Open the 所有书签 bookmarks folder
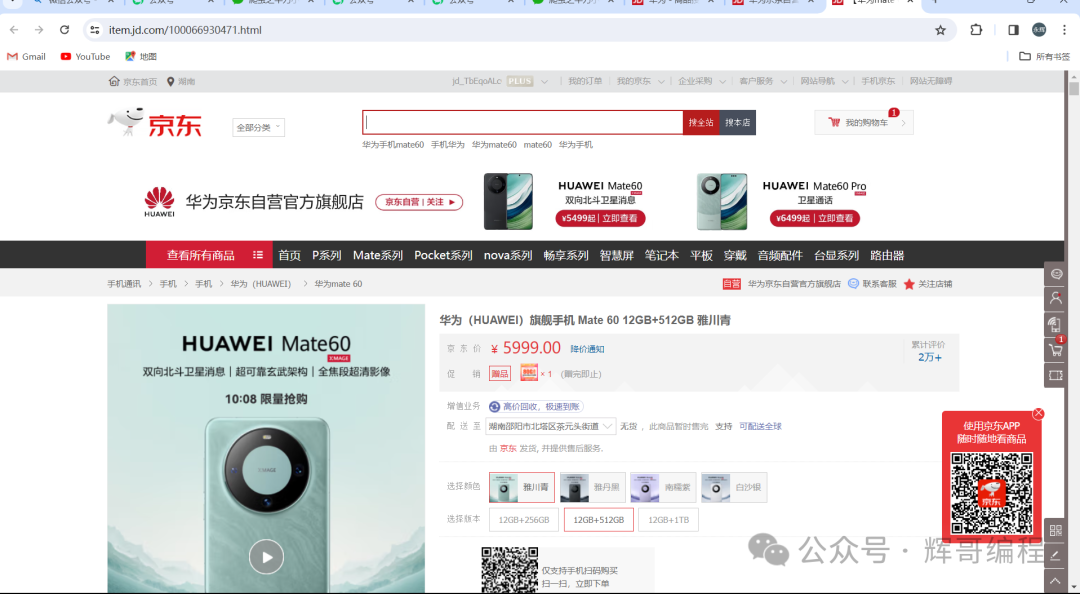 pyautogui.click(x=1044, y=57)
